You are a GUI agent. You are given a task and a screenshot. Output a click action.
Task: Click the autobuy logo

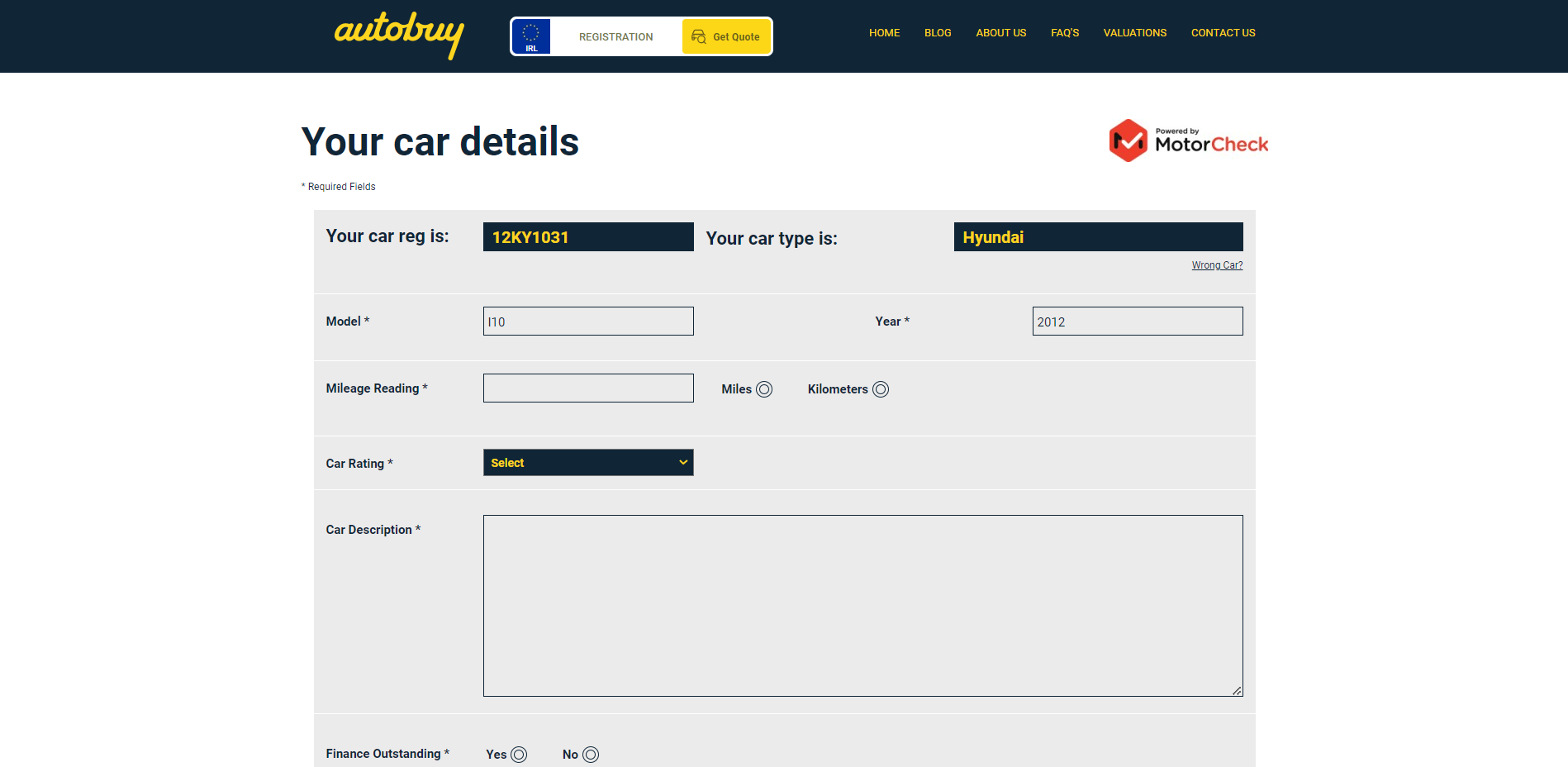coord(399,36)
